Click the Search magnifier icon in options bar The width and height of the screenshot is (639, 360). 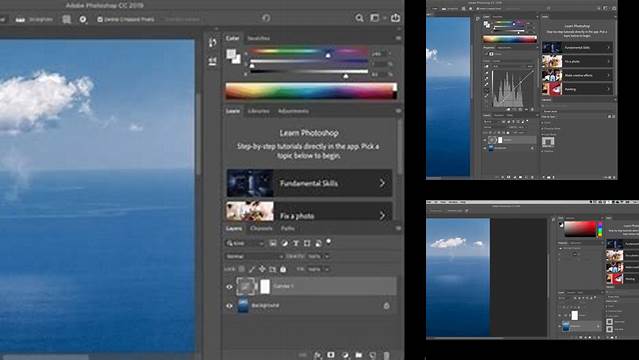coord(359,18)
